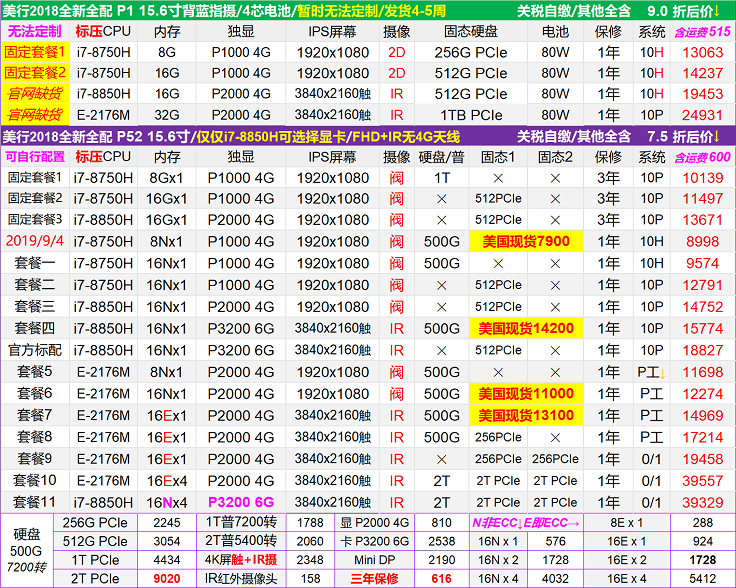736x588 pixels.
Task: Select the IR红外摄像头 option cell
Action: 239,578
